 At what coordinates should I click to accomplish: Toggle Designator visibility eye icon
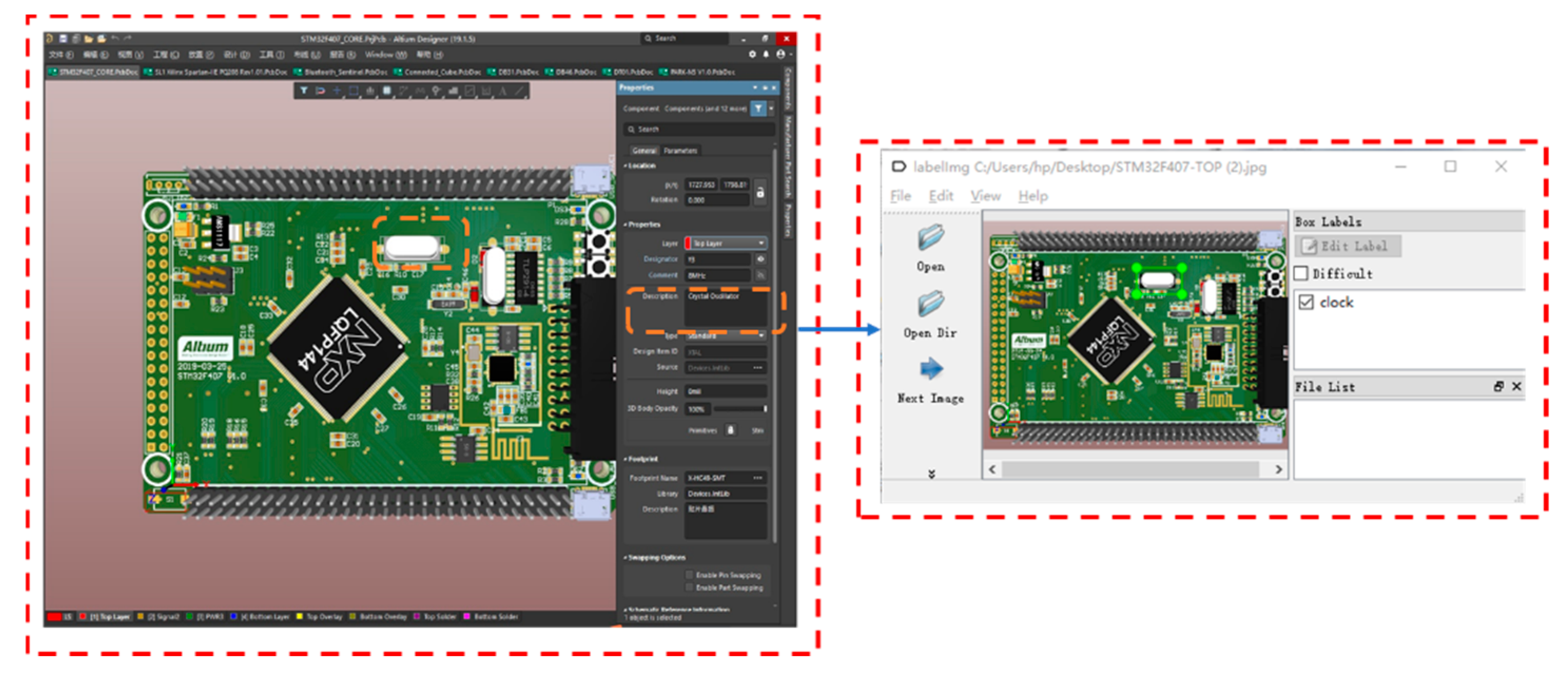760,259
